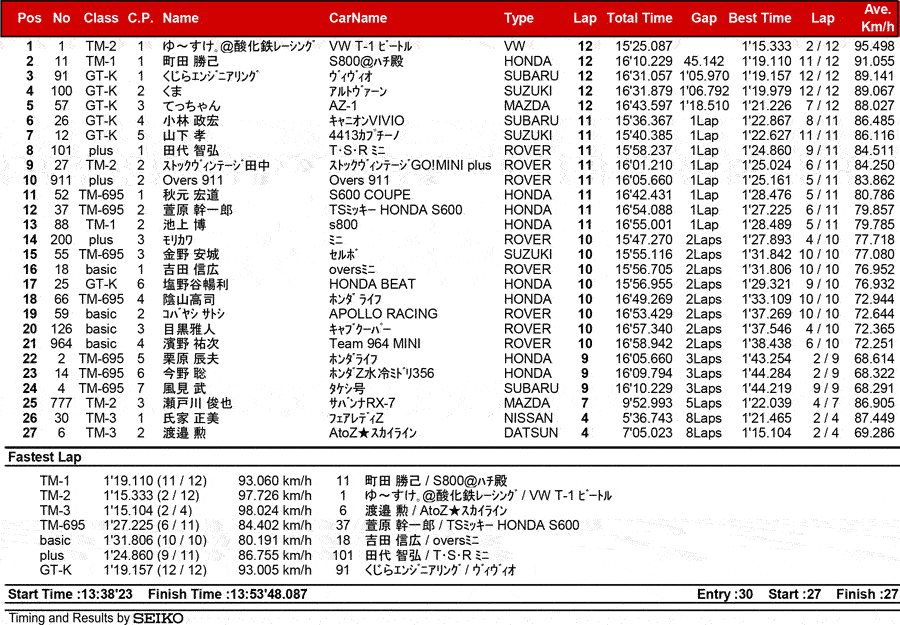Click car name '4413カプチーノ'

(x=364, y=135)
